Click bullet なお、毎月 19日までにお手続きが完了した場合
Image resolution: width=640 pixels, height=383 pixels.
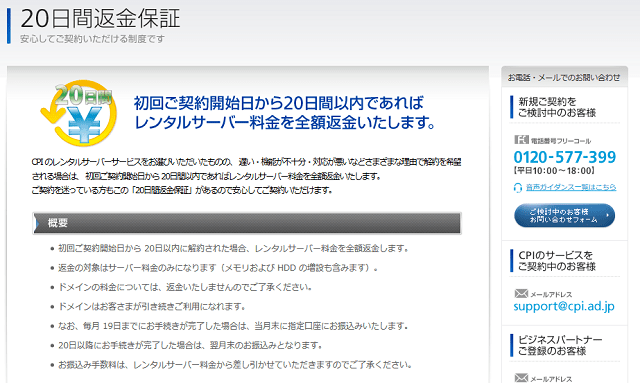point(233,326)
